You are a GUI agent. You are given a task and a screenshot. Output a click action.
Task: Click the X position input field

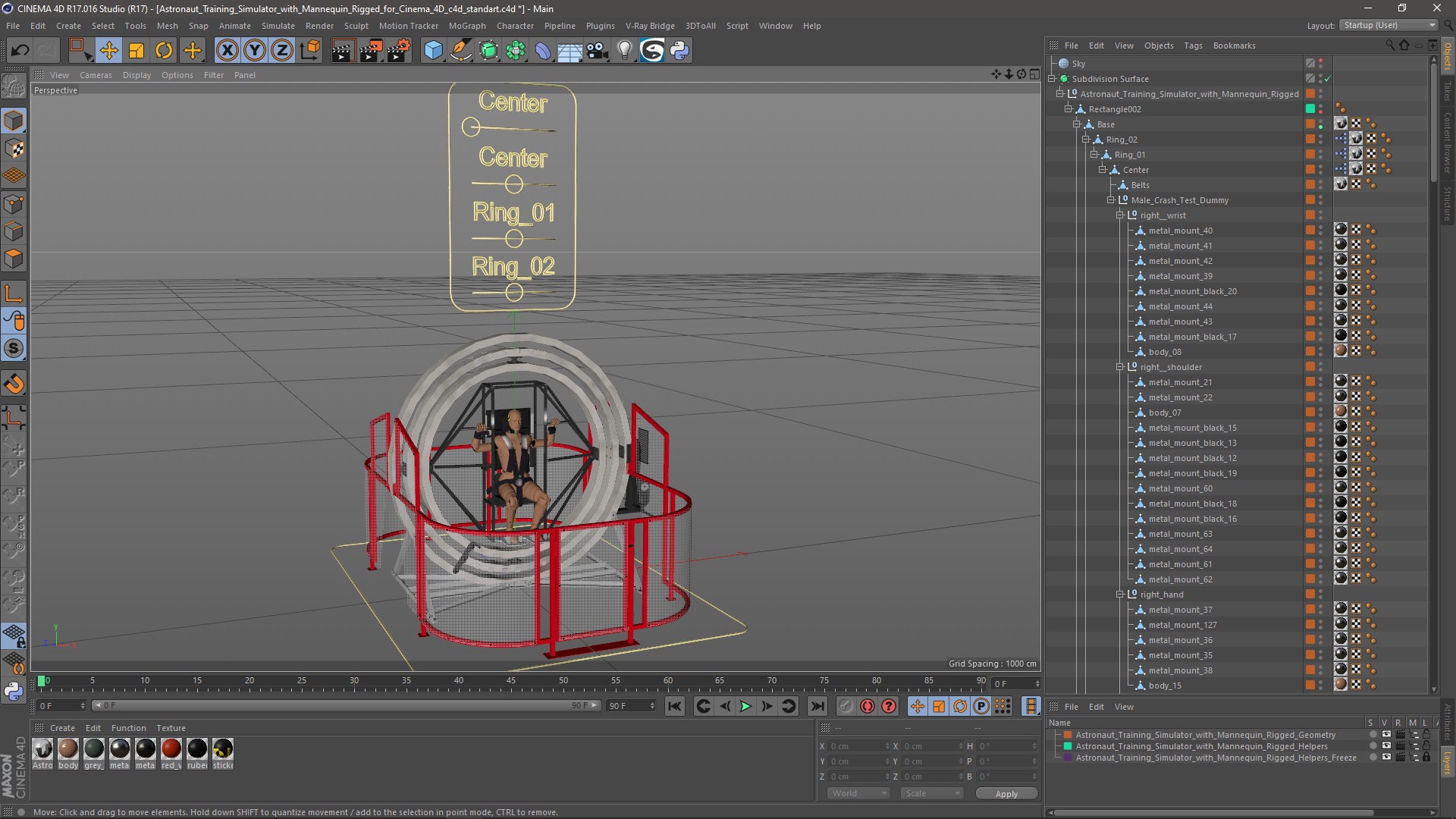pyautogui.click(x=858, y=746)
